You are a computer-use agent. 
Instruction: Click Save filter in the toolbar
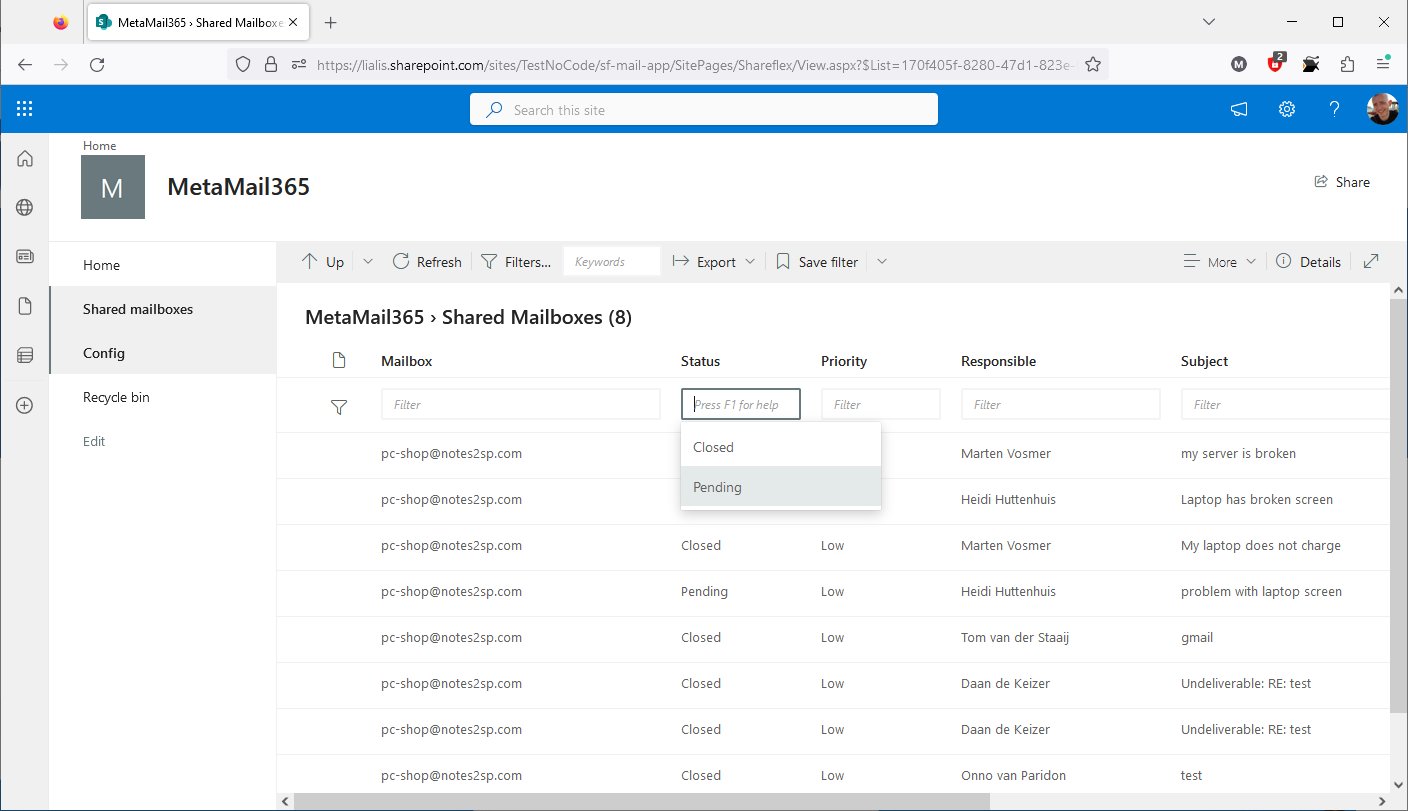(x=817, y=262)
